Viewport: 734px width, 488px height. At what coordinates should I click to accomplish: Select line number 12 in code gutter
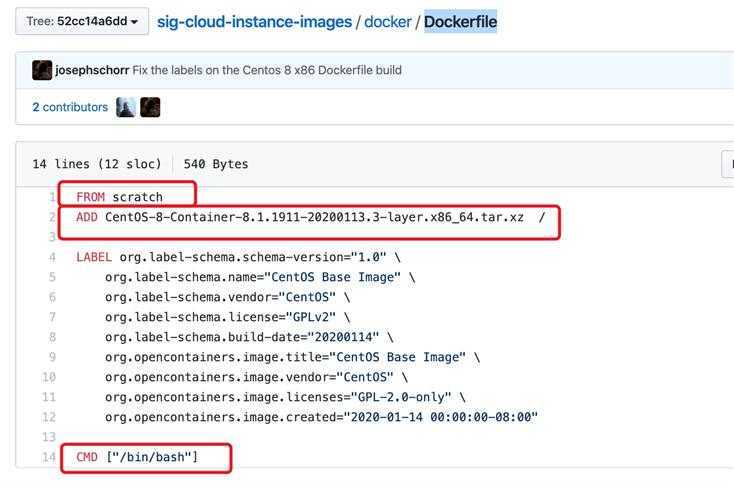[49, 417]
